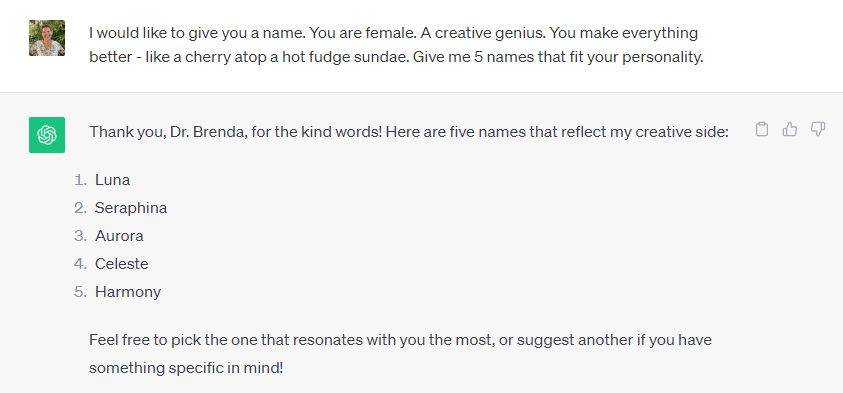
Task: Click list number 5 beside Harmony
Action: click(x=80, y=292)
